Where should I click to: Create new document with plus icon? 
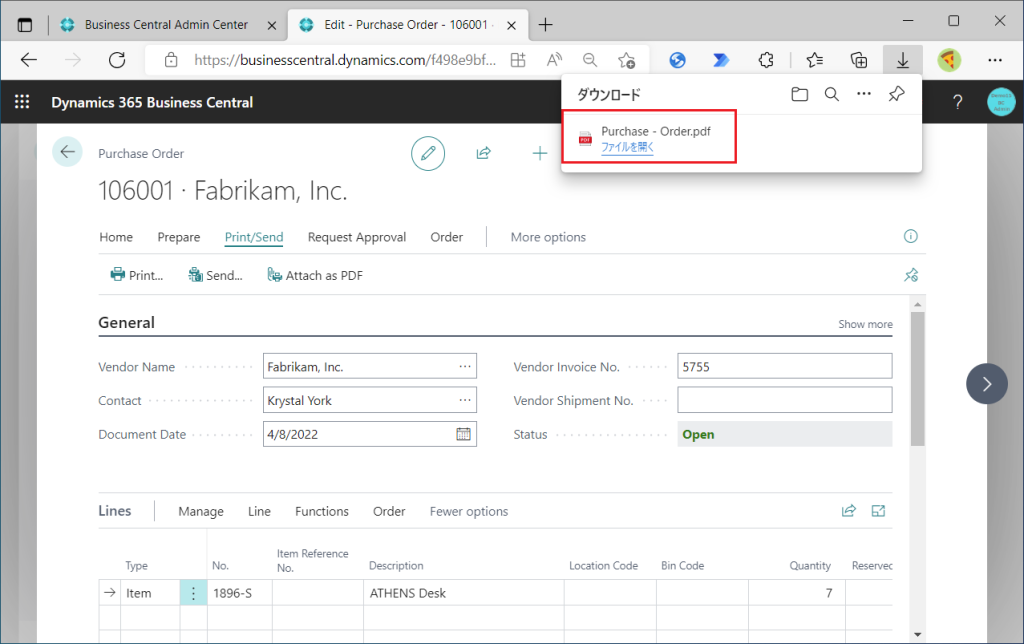539,153
